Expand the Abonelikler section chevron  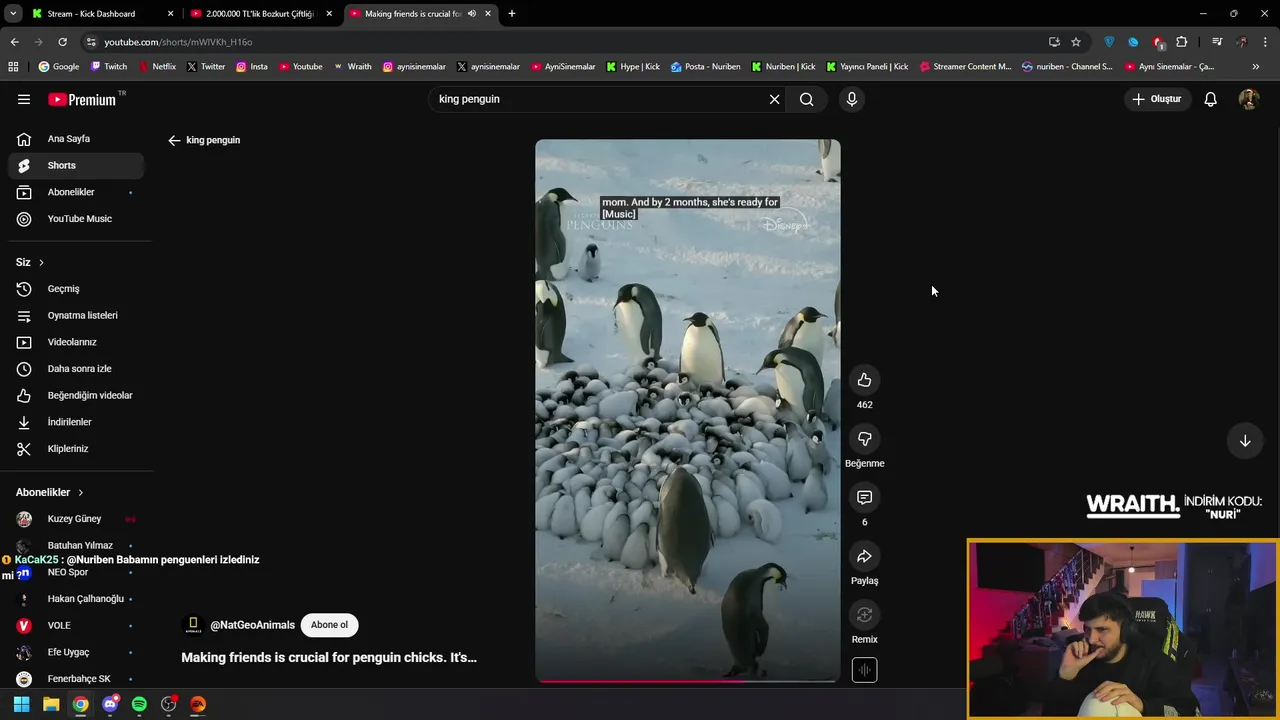[x=80, y=492]
